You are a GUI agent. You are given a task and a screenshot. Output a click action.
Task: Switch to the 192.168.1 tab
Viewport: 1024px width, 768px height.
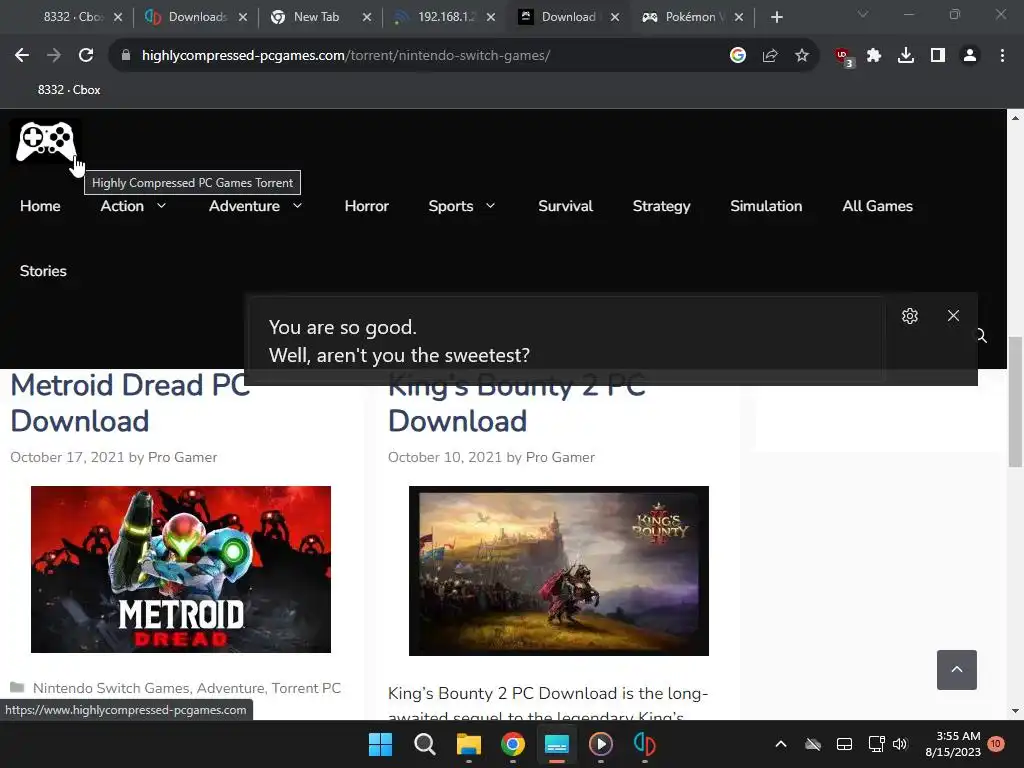(444, 17)
